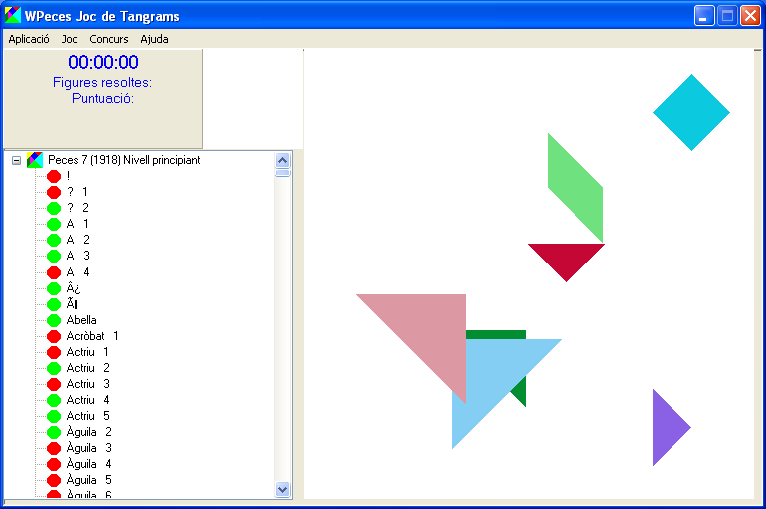Click the red dot next to Actriu 1
Viewport: 766px width, 509px height.
click(54, 352)
